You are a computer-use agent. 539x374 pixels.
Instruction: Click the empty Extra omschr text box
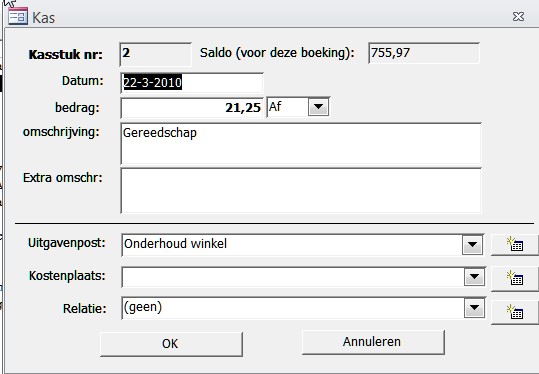tap(301, 191)
